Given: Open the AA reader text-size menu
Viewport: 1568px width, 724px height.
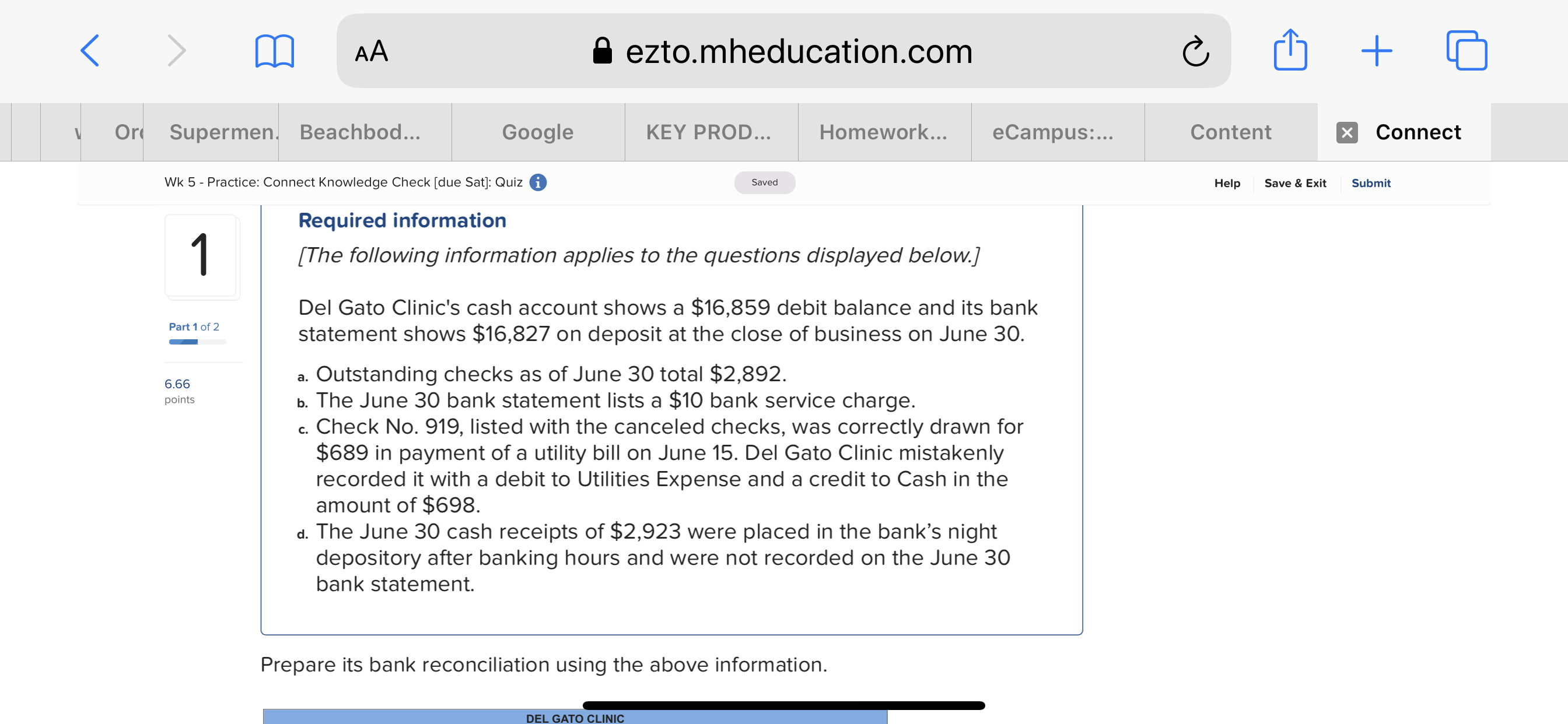Looking at the screenshot, I should pos(372,51).
